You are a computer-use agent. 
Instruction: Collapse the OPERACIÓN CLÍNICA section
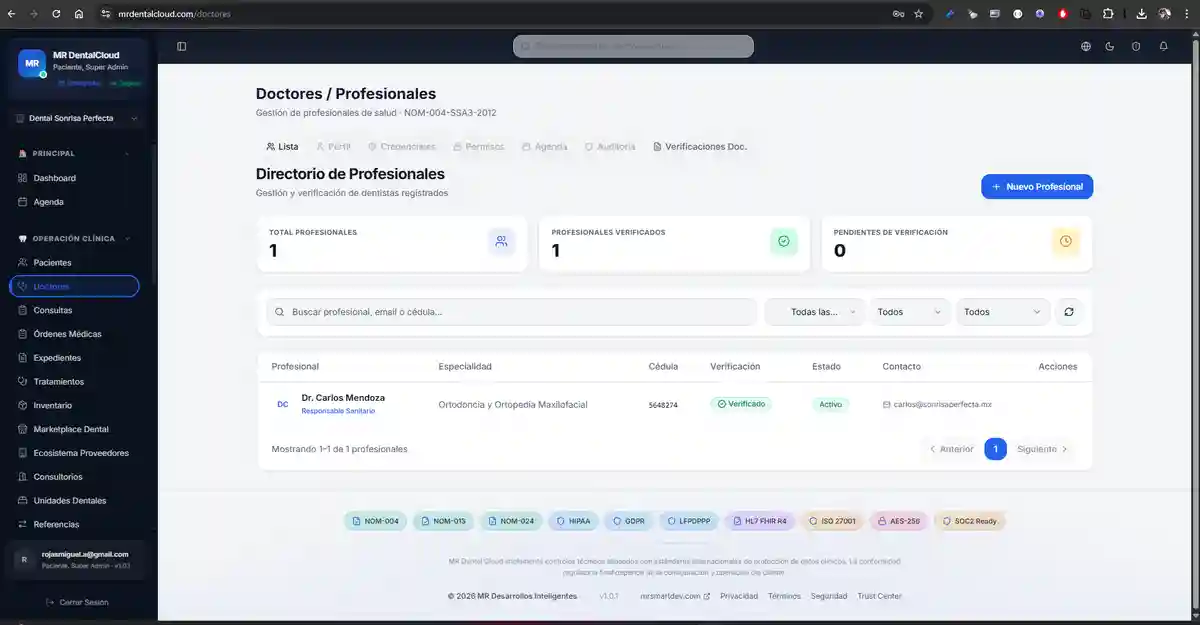[x=74, y=239]
